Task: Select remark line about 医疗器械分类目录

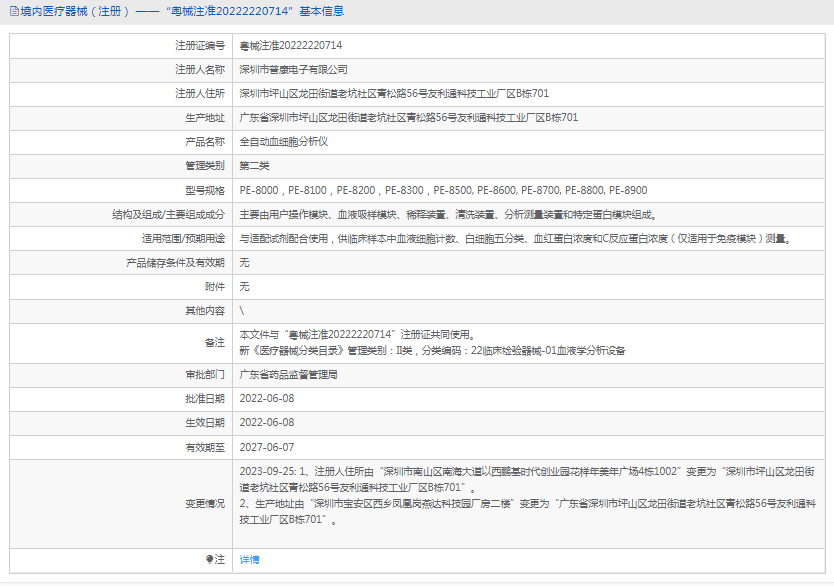Action: 432,351
